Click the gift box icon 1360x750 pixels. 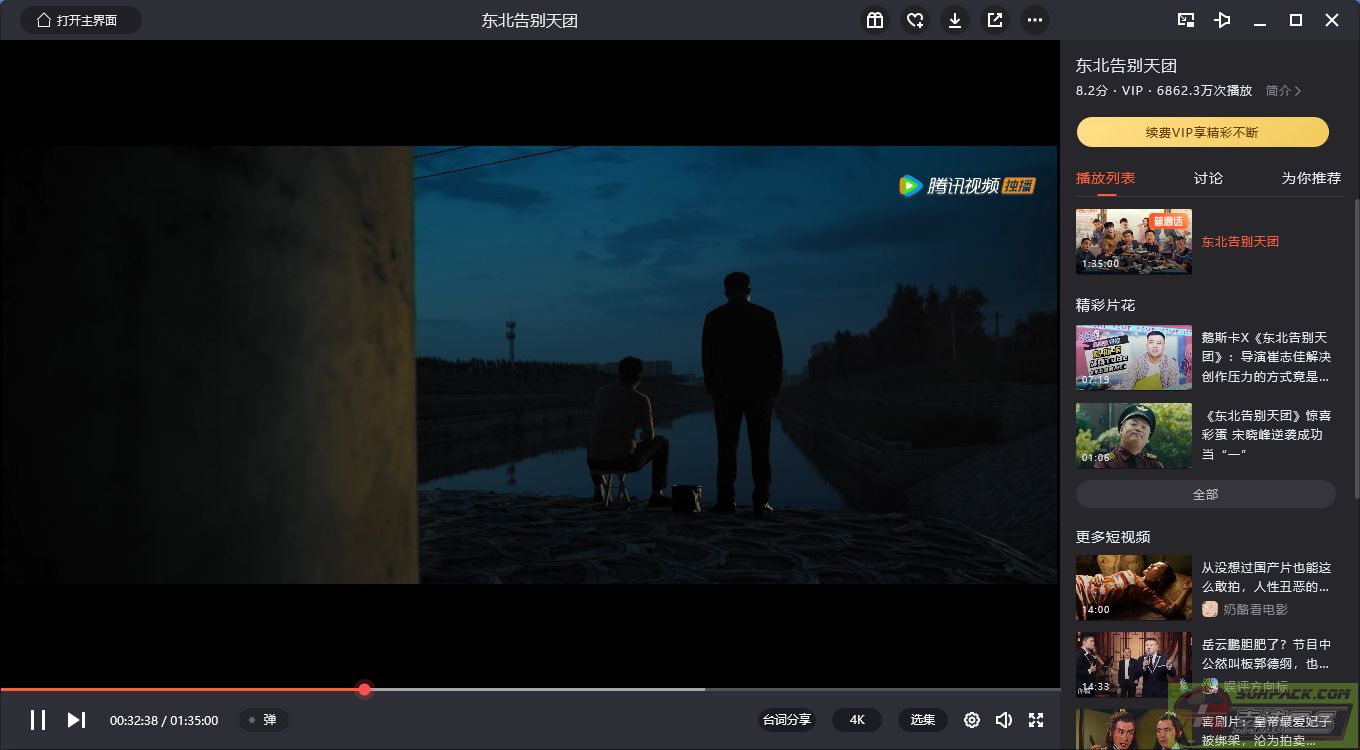click(875, 20)
